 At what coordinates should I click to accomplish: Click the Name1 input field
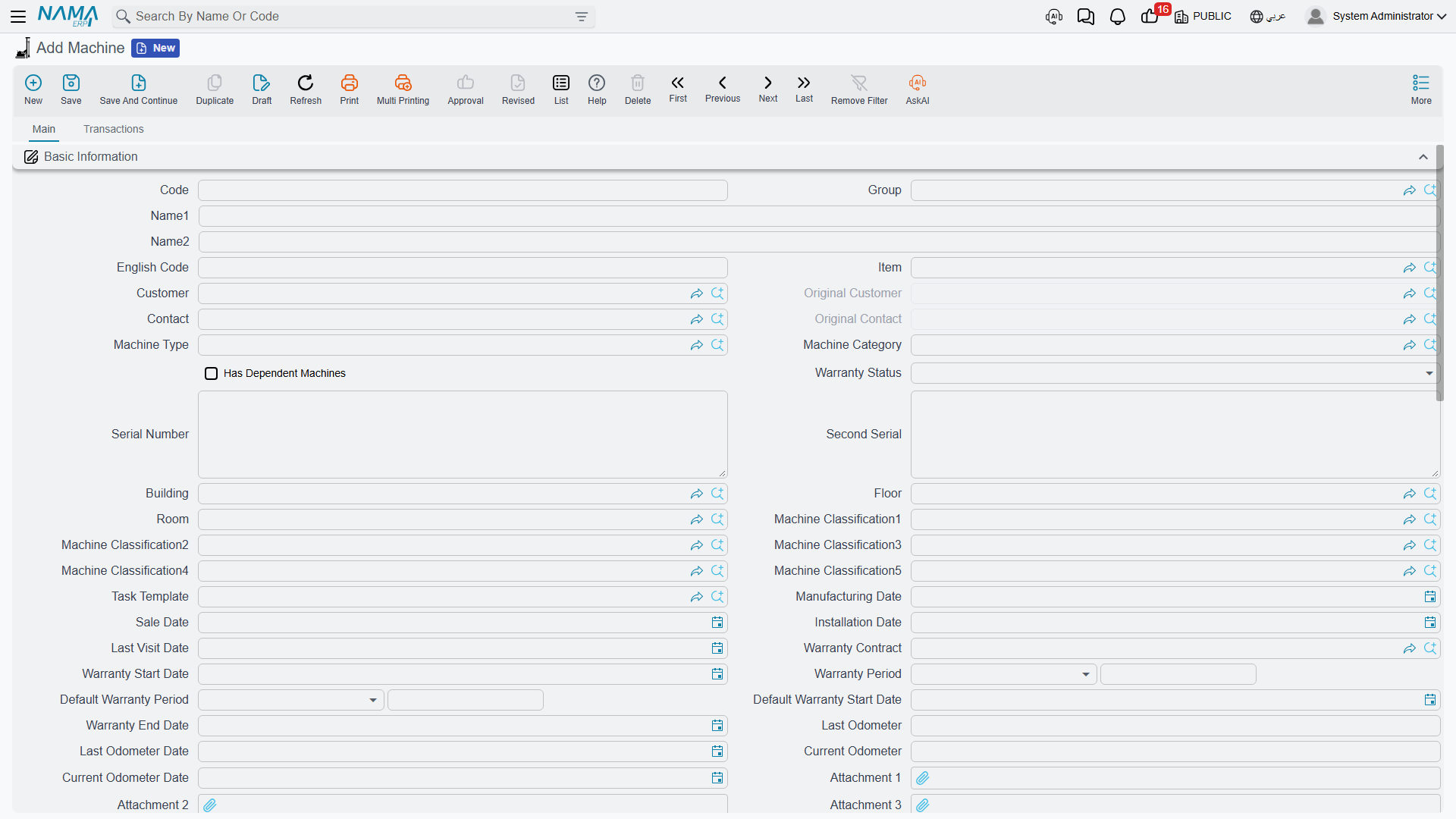click(819, 216)
